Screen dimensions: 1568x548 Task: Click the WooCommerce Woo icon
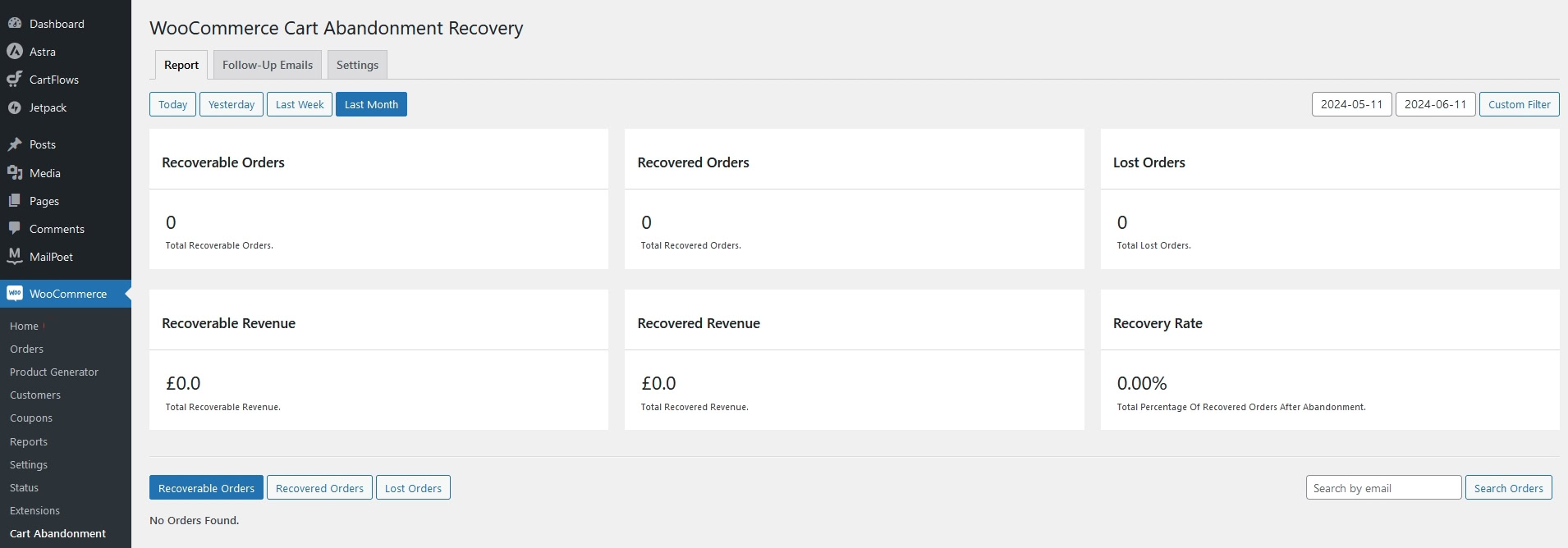click(x=14, y=294)
